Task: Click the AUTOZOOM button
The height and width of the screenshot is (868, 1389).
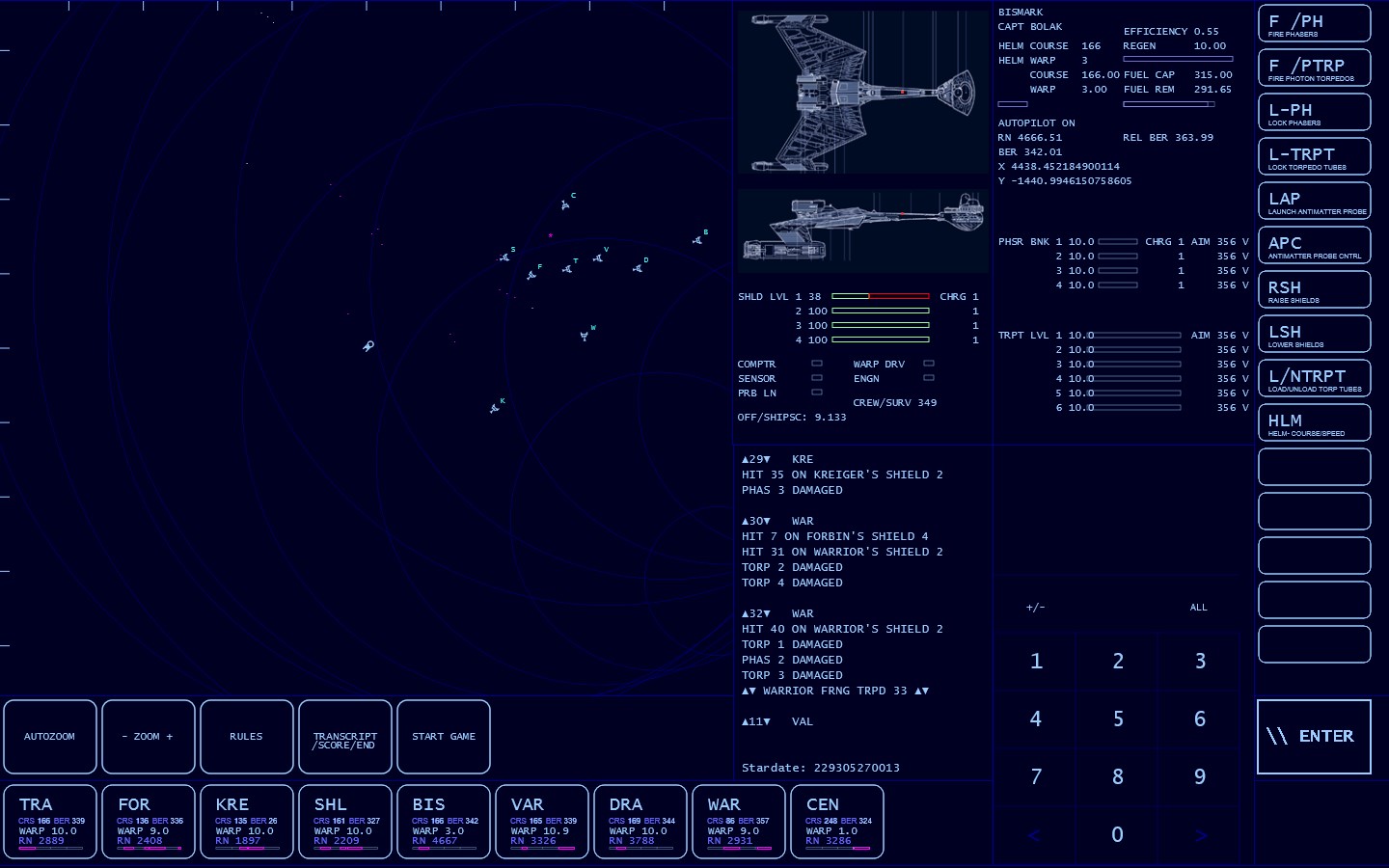Action: (x=50, y=737)
